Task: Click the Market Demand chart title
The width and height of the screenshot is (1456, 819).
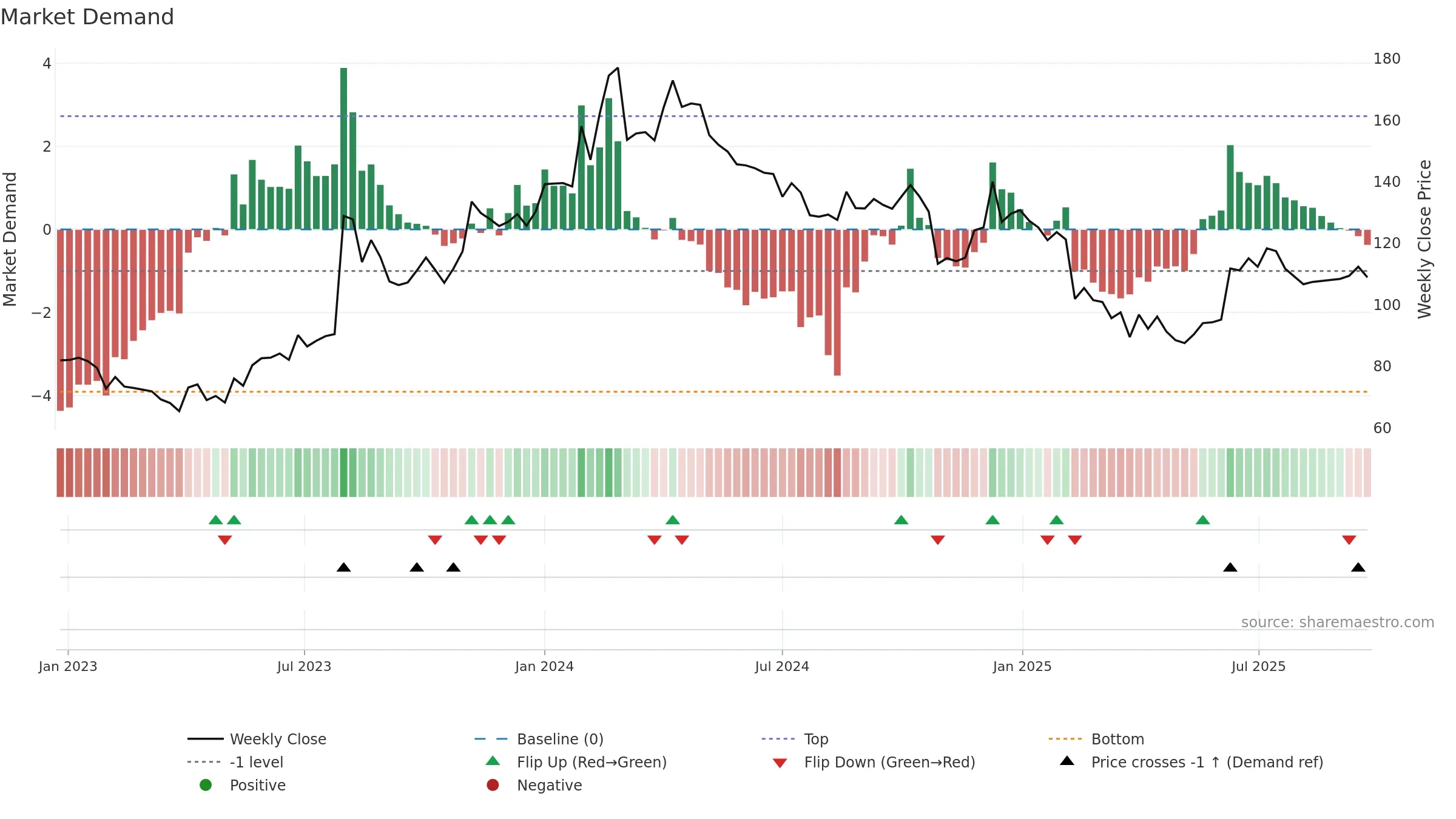Action: tap(87, 17)
